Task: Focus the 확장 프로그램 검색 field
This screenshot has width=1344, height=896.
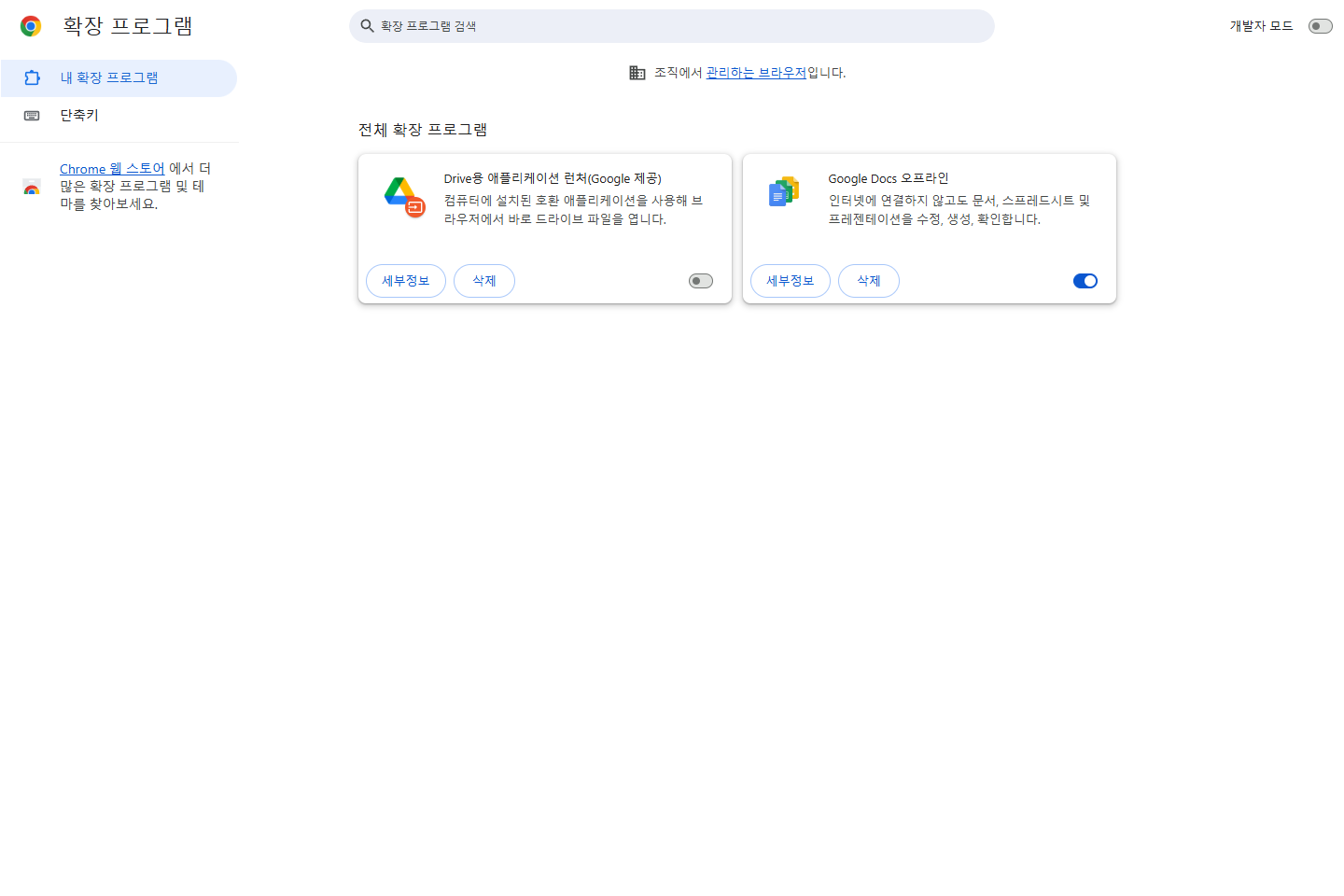Action: tap(672, 26)
